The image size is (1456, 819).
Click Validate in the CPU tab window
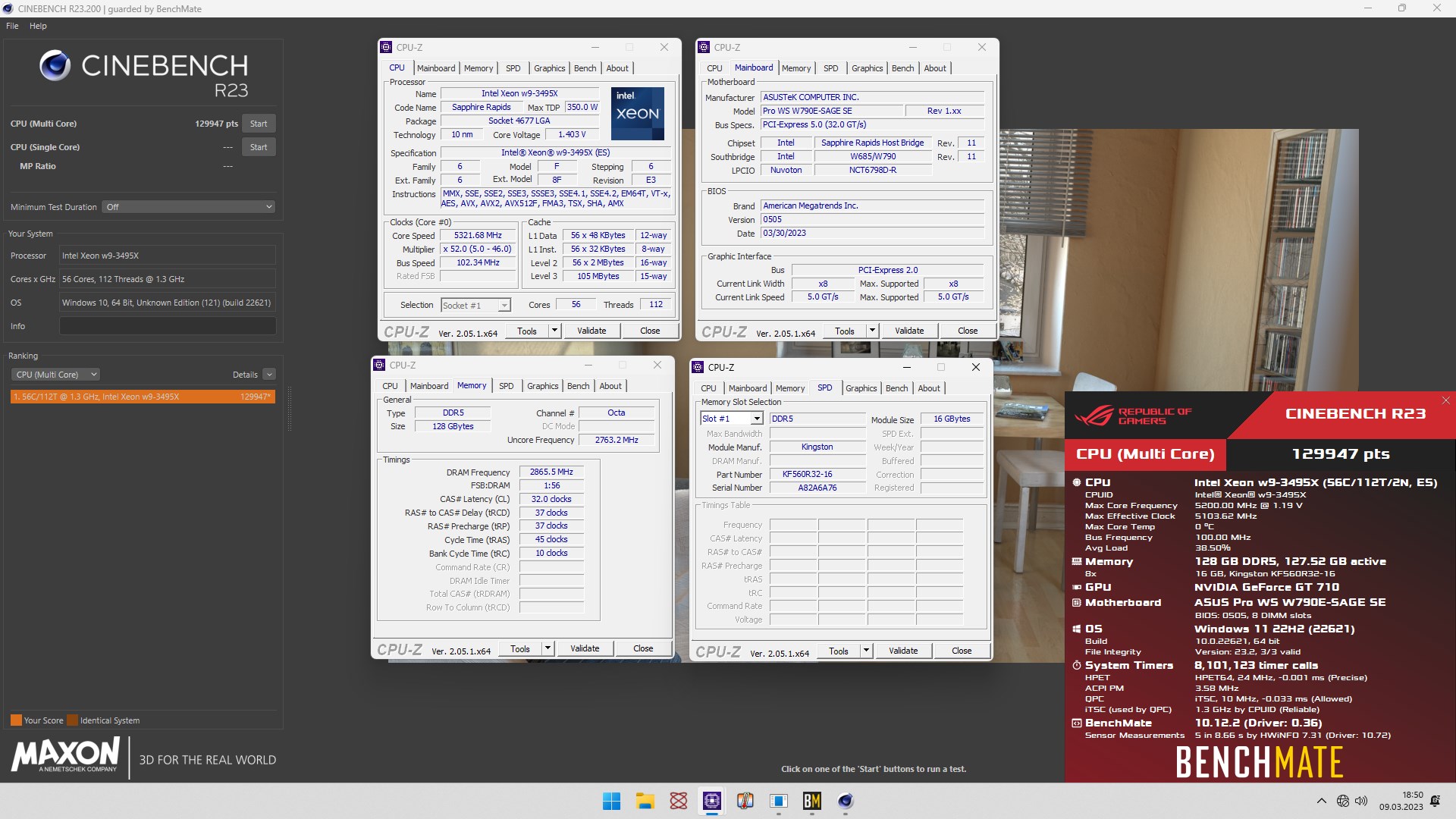pyautogui.click(x=591, y=331)
